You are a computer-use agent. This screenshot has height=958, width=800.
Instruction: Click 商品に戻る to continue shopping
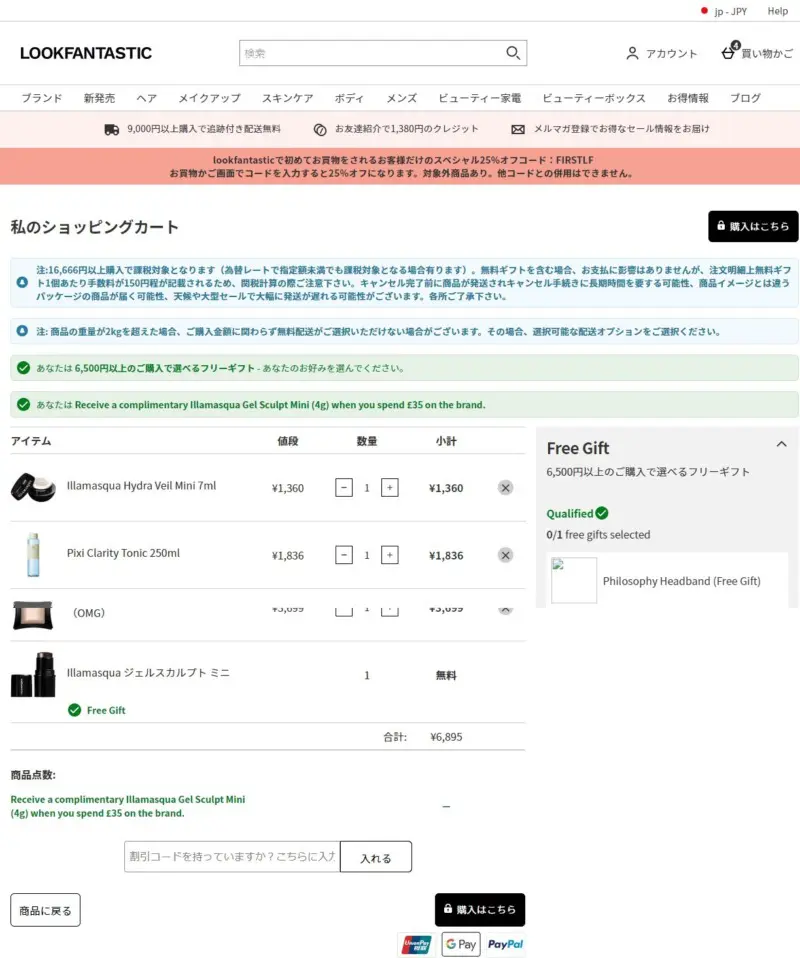click(x=44, y=909)
